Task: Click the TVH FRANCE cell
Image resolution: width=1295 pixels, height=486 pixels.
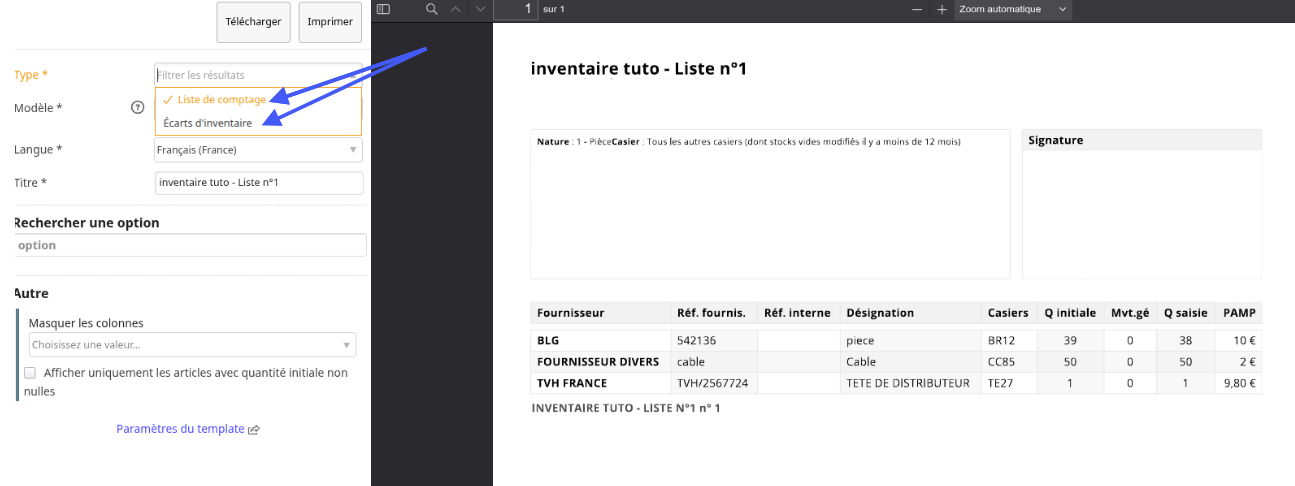Action: coord(601,383)
